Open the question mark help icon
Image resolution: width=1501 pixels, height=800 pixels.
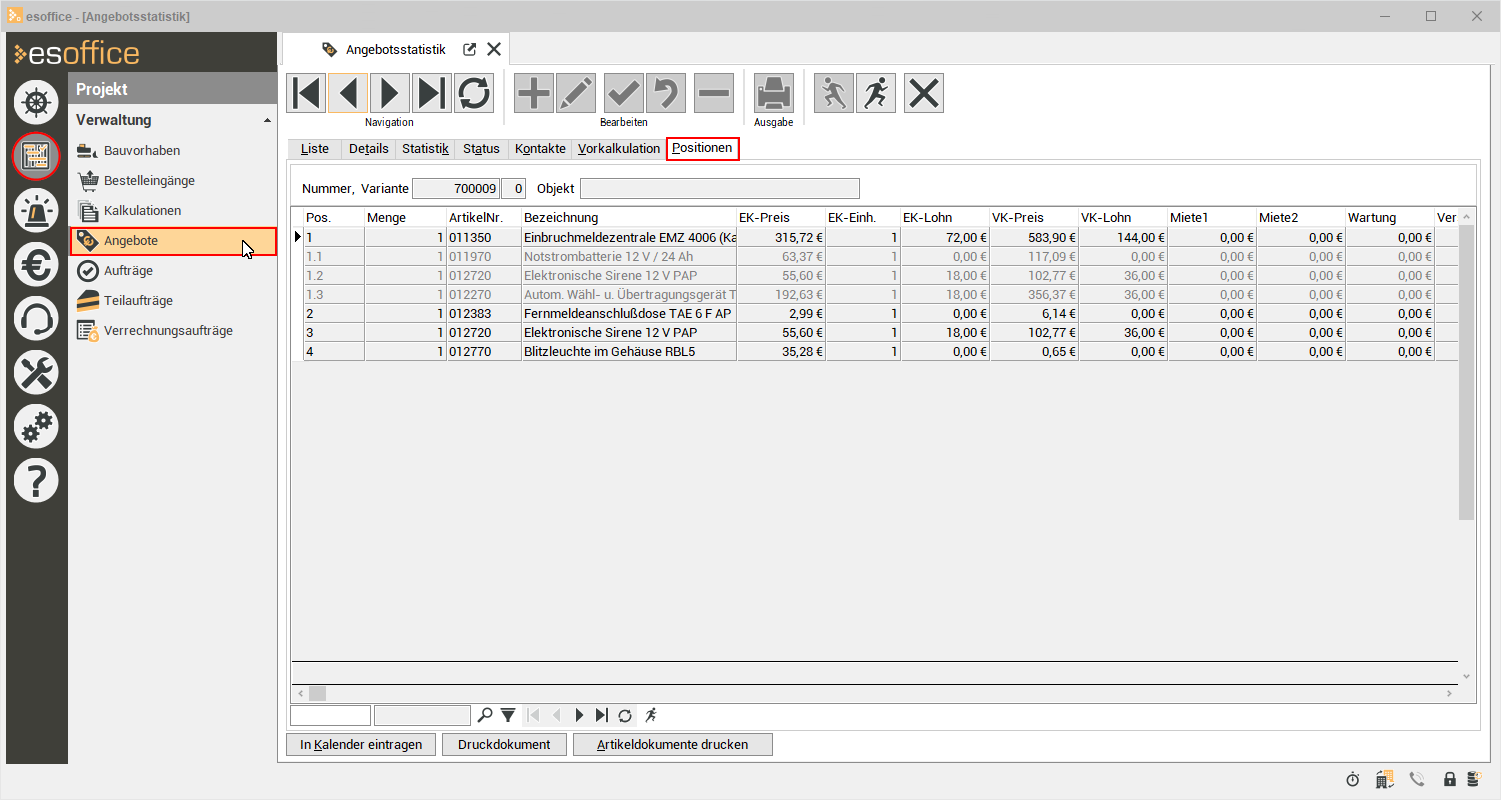point(36,480)
